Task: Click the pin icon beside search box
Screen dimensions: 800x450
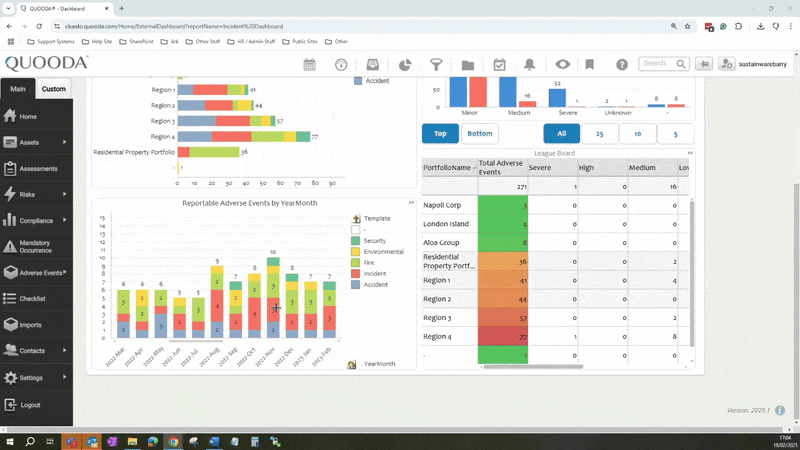Action: (704, 64)
